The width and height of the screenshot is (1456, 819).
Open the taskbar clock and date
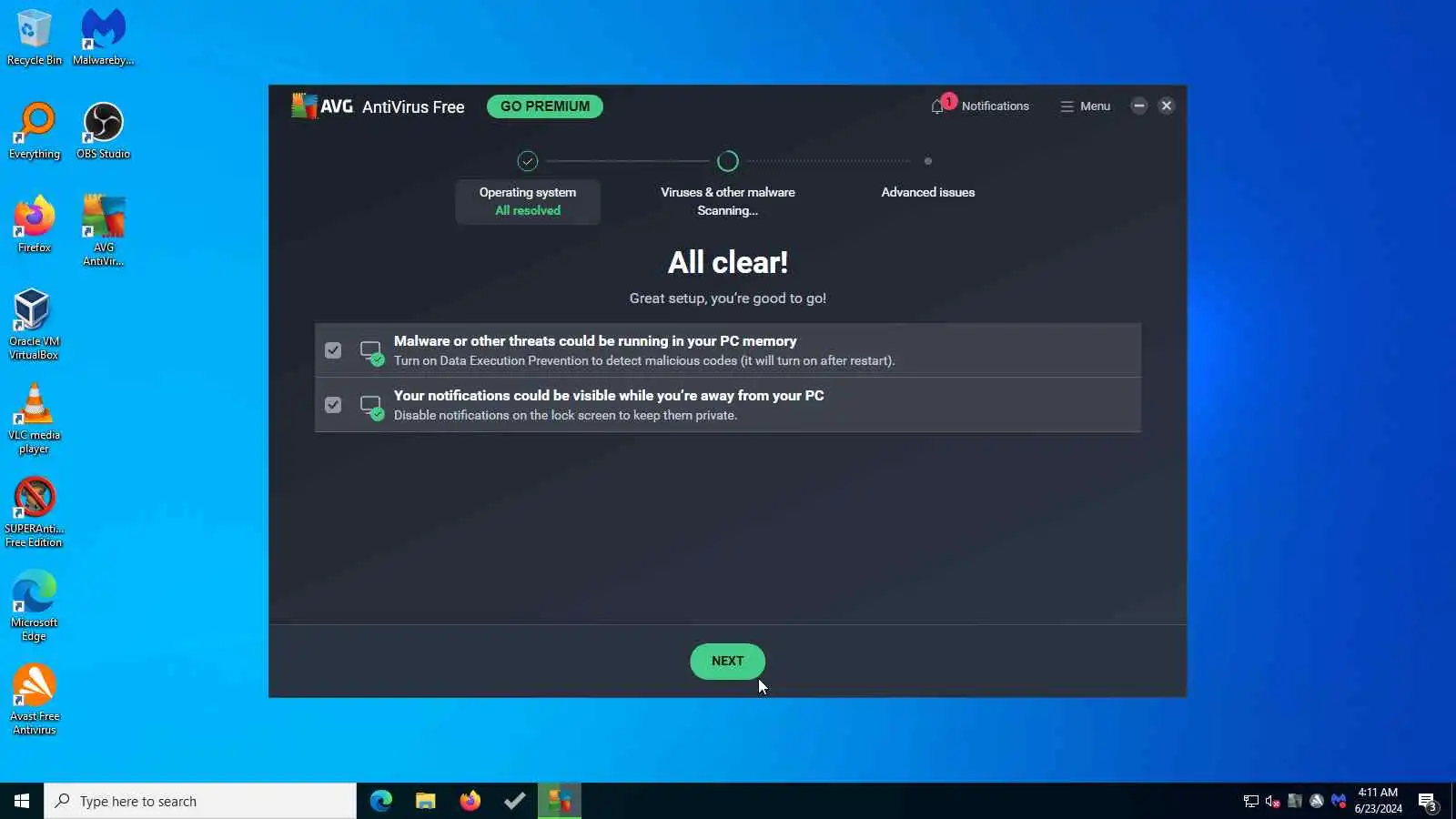click(x=1378, y=801)
